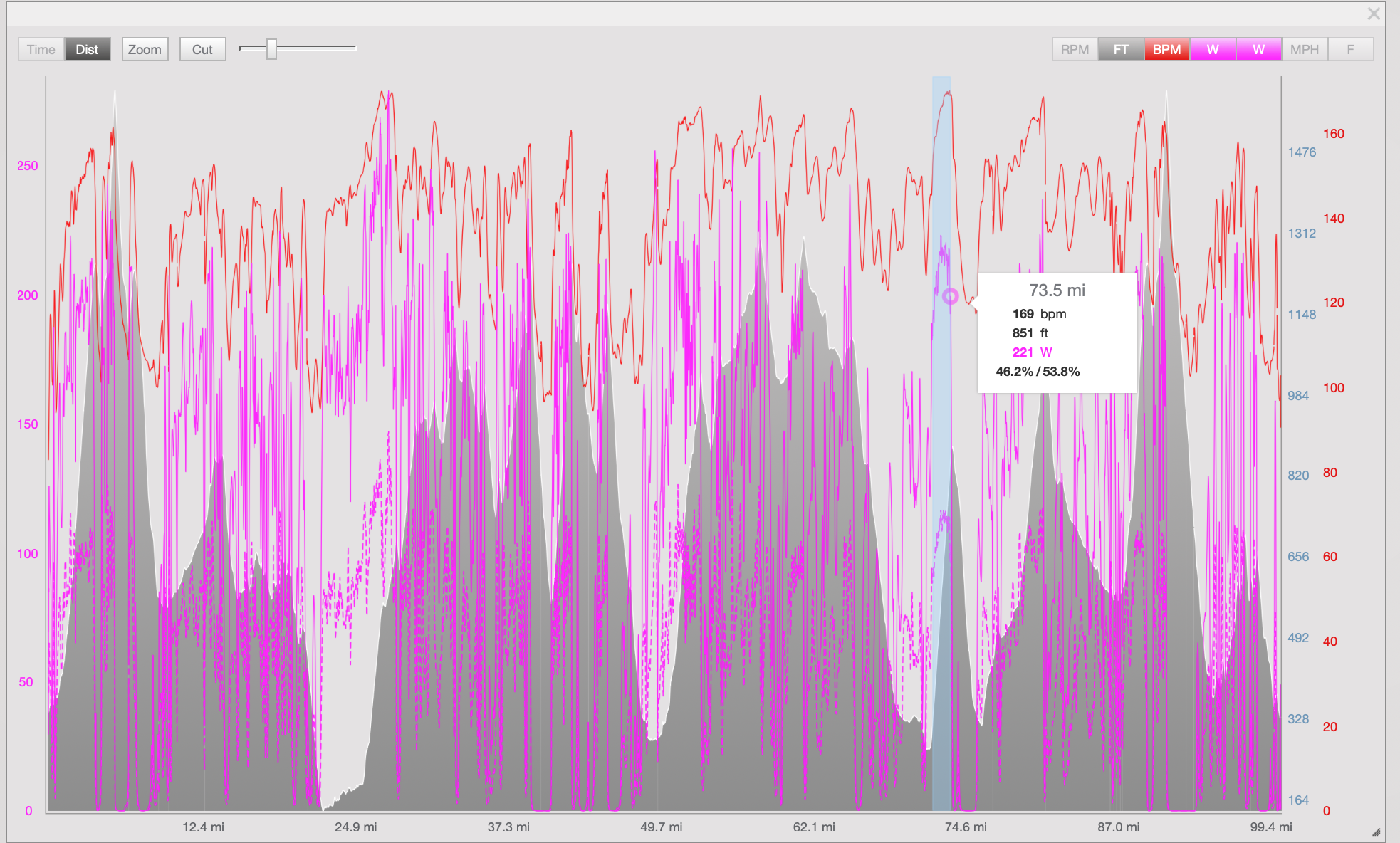Click the smoothing slider handle
Screen dimensions: 1400x843
coord(271,49)
